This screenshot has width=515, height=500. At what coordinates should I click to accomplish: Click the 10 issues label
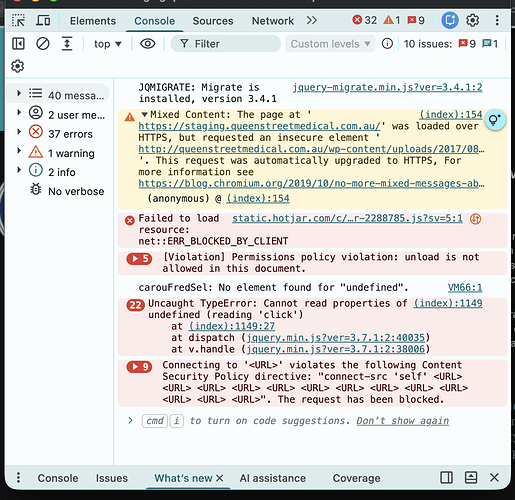coord(428,44)
